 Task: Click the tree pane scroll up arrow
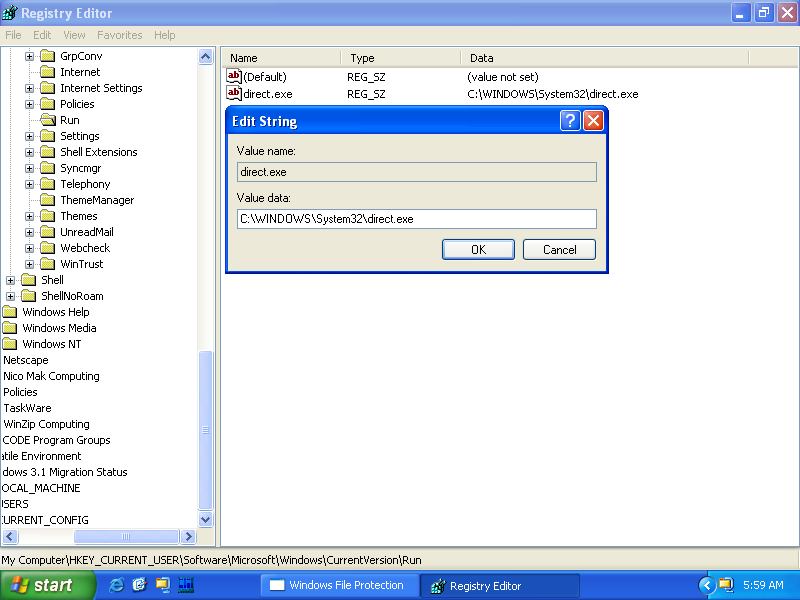206,57
